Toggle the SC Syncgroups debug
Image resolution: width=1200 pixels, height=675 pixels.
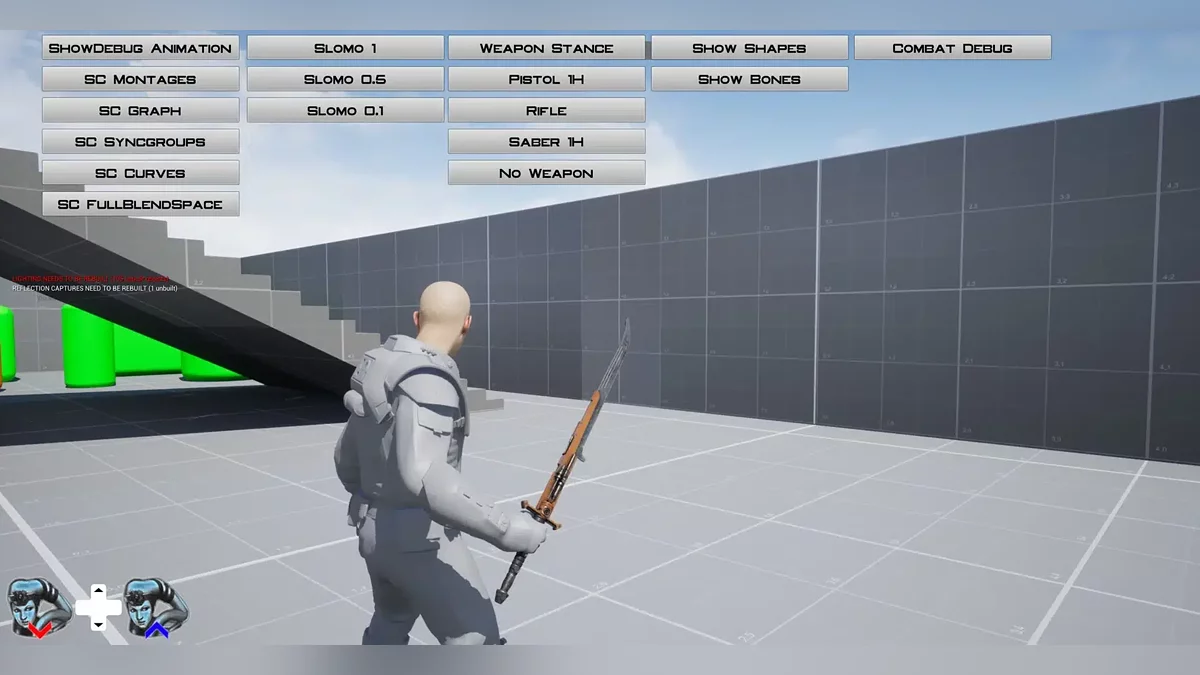(141, 141)
